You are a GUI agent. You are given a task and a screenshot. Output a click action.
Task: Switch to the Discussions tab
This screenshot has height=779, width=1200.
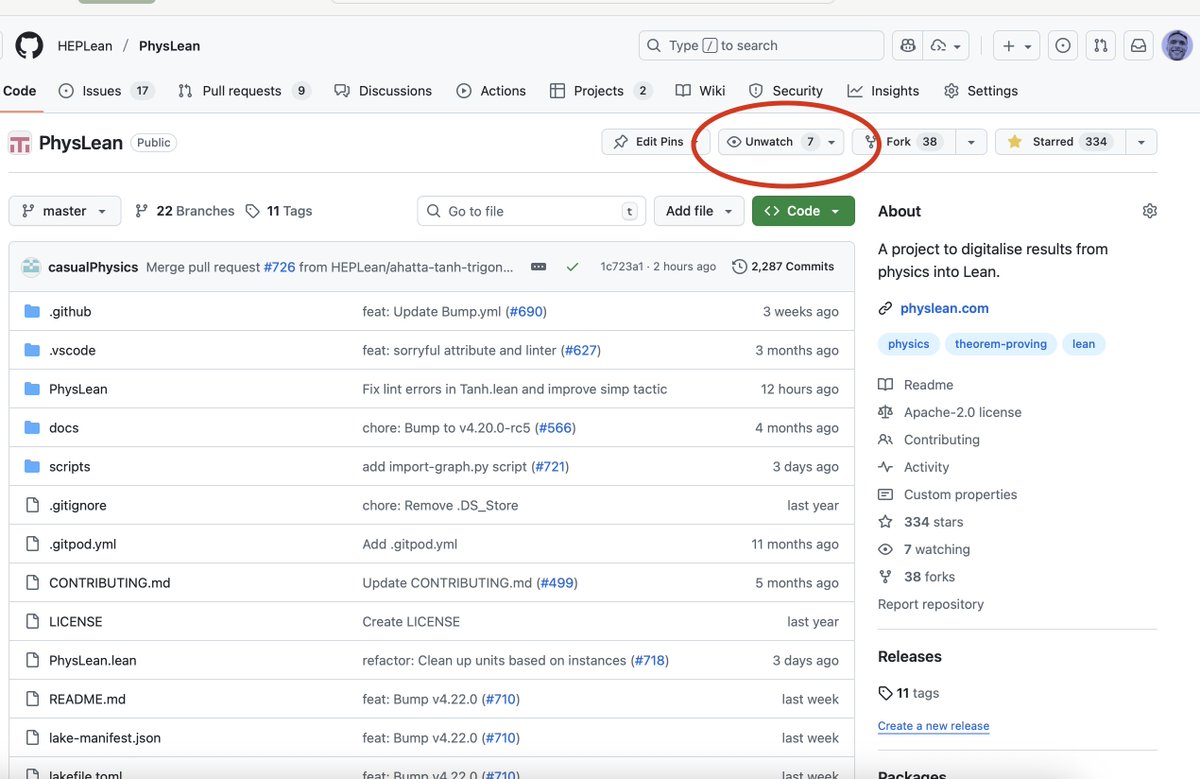point(384,91)
